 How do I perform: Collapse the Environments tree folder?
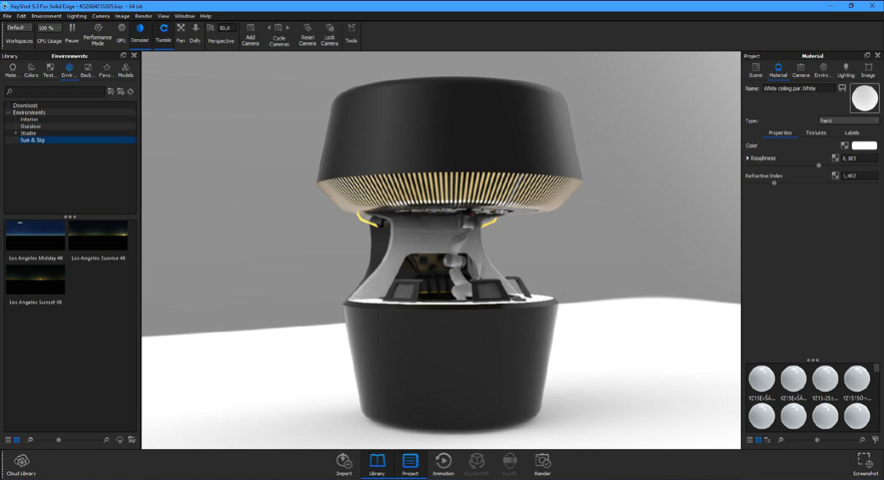coord(8,113)
